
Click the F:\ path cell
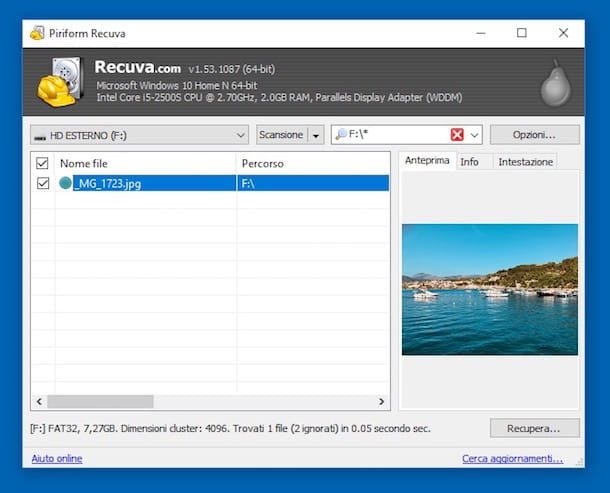(313, 183)
